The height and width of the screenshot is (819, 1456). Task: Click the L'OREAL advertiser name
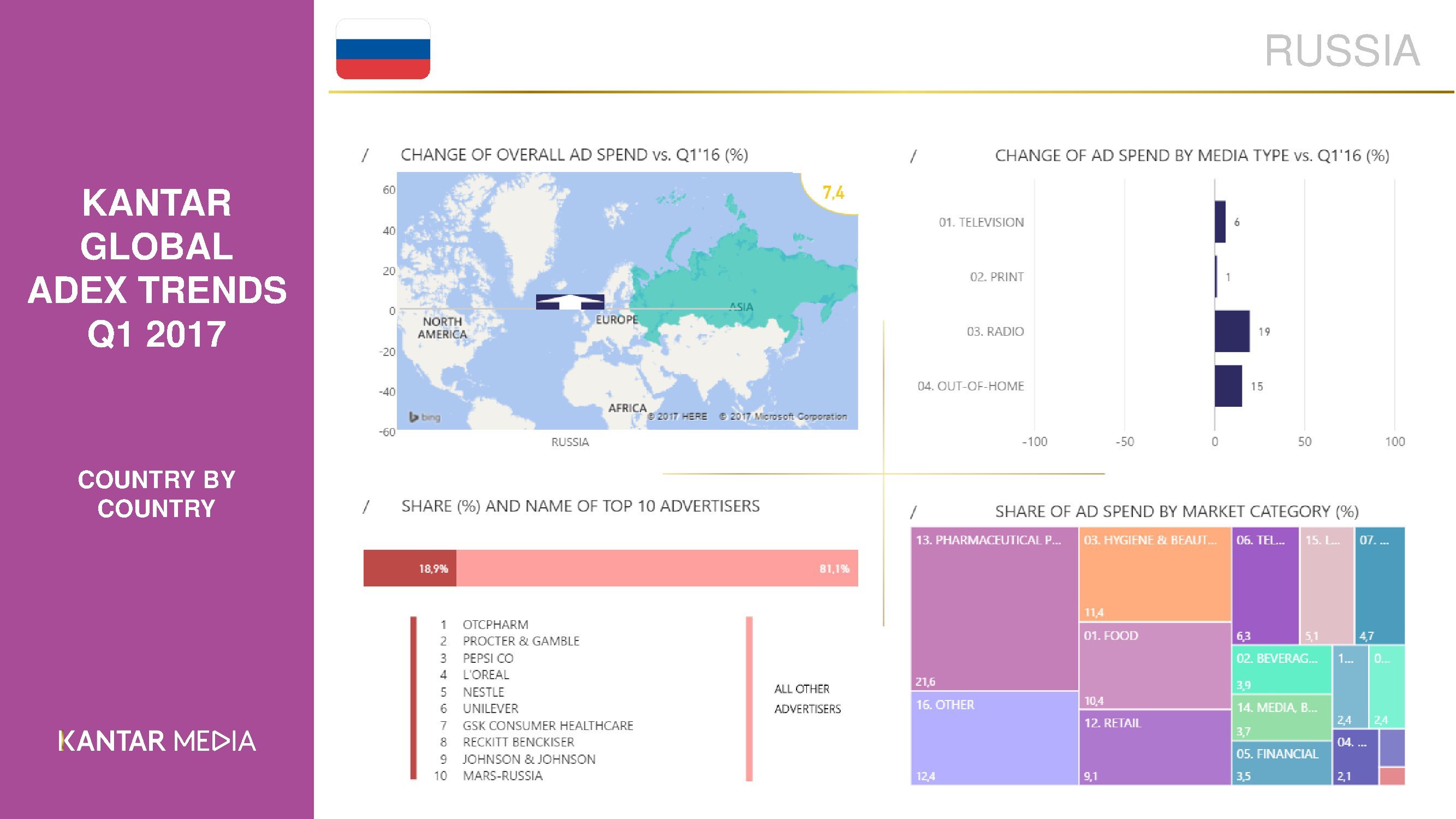point(485,674)
